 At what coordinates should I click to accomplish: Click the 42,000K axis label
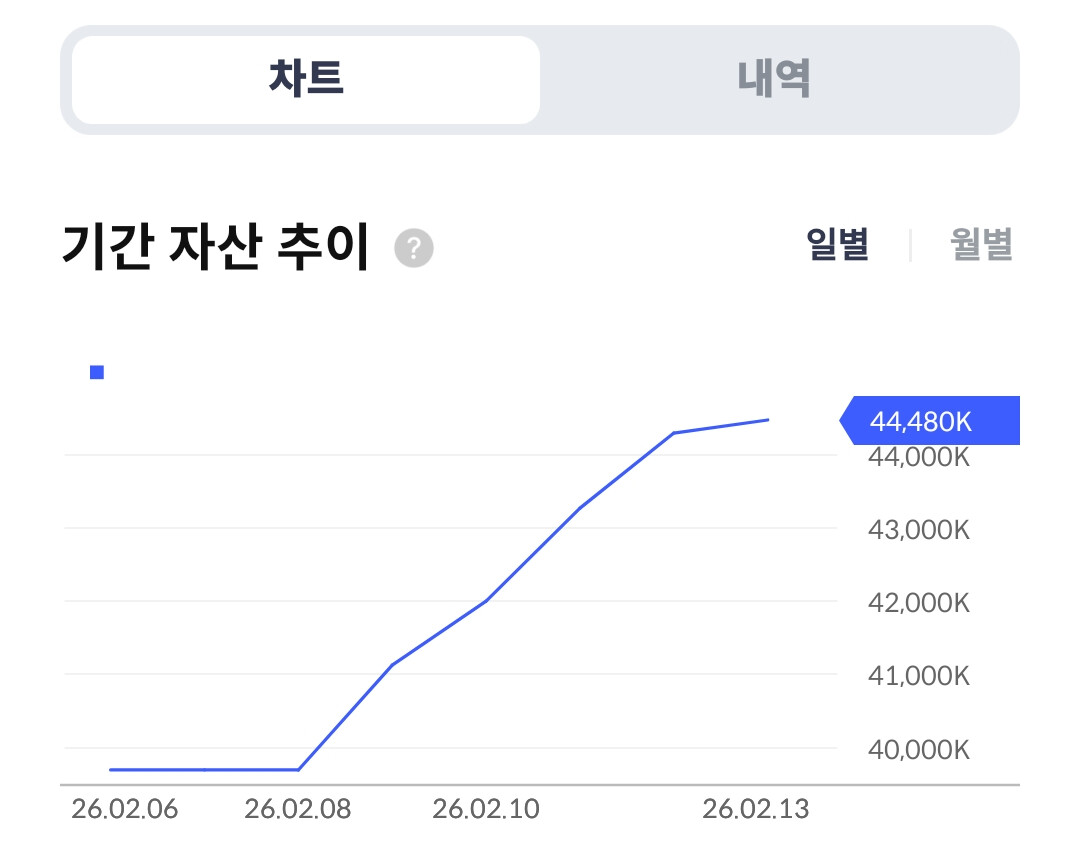pyautogui.click(x=920, y=603)
